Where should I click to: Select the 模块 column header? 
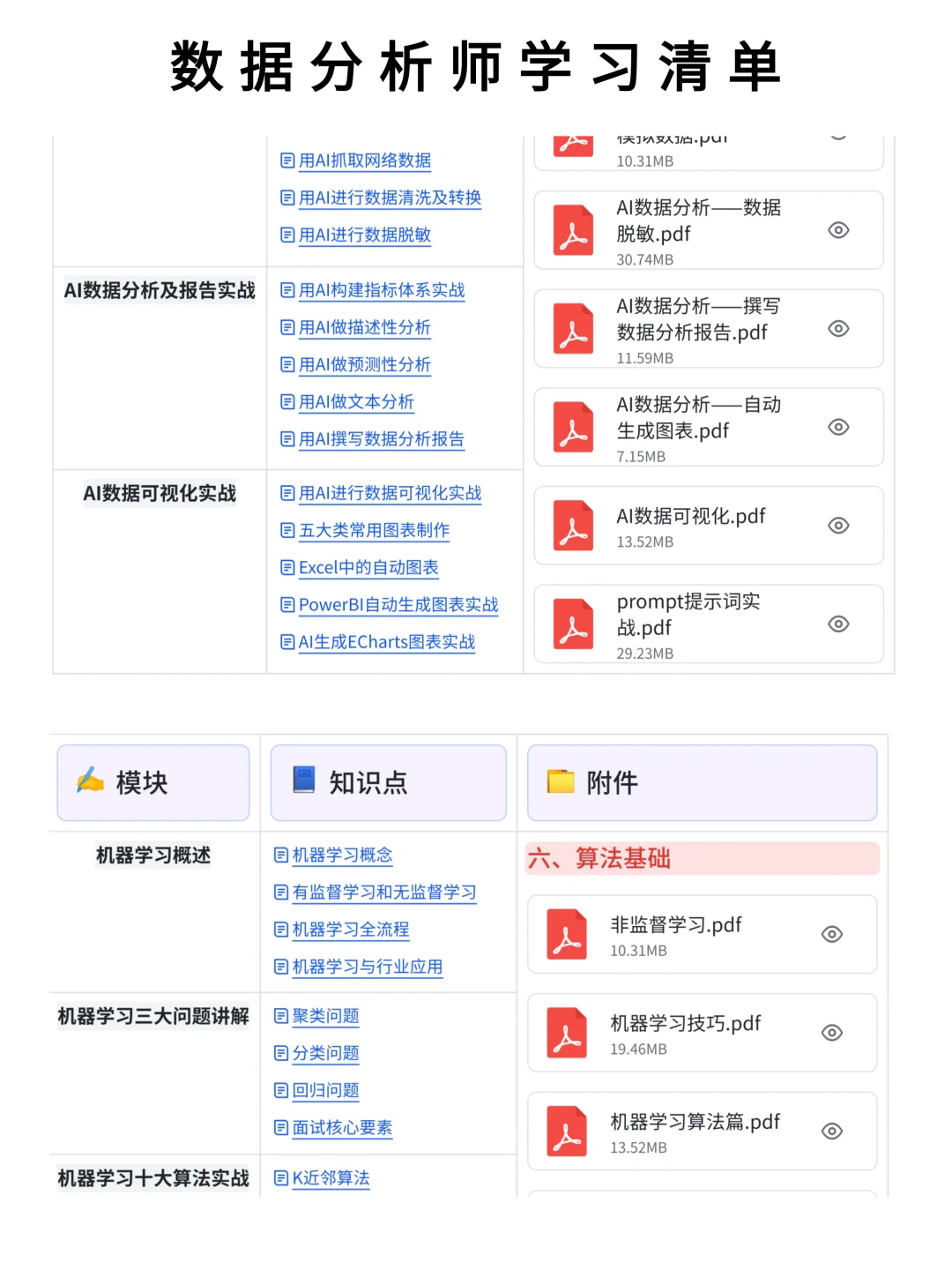pos(141,782)
